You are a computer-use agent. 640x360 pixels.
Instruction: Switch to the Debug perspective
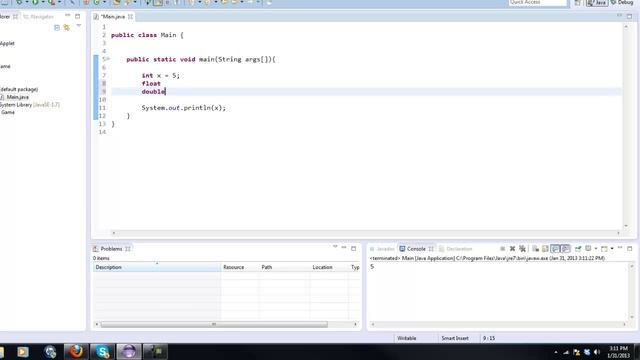[622, 2]
